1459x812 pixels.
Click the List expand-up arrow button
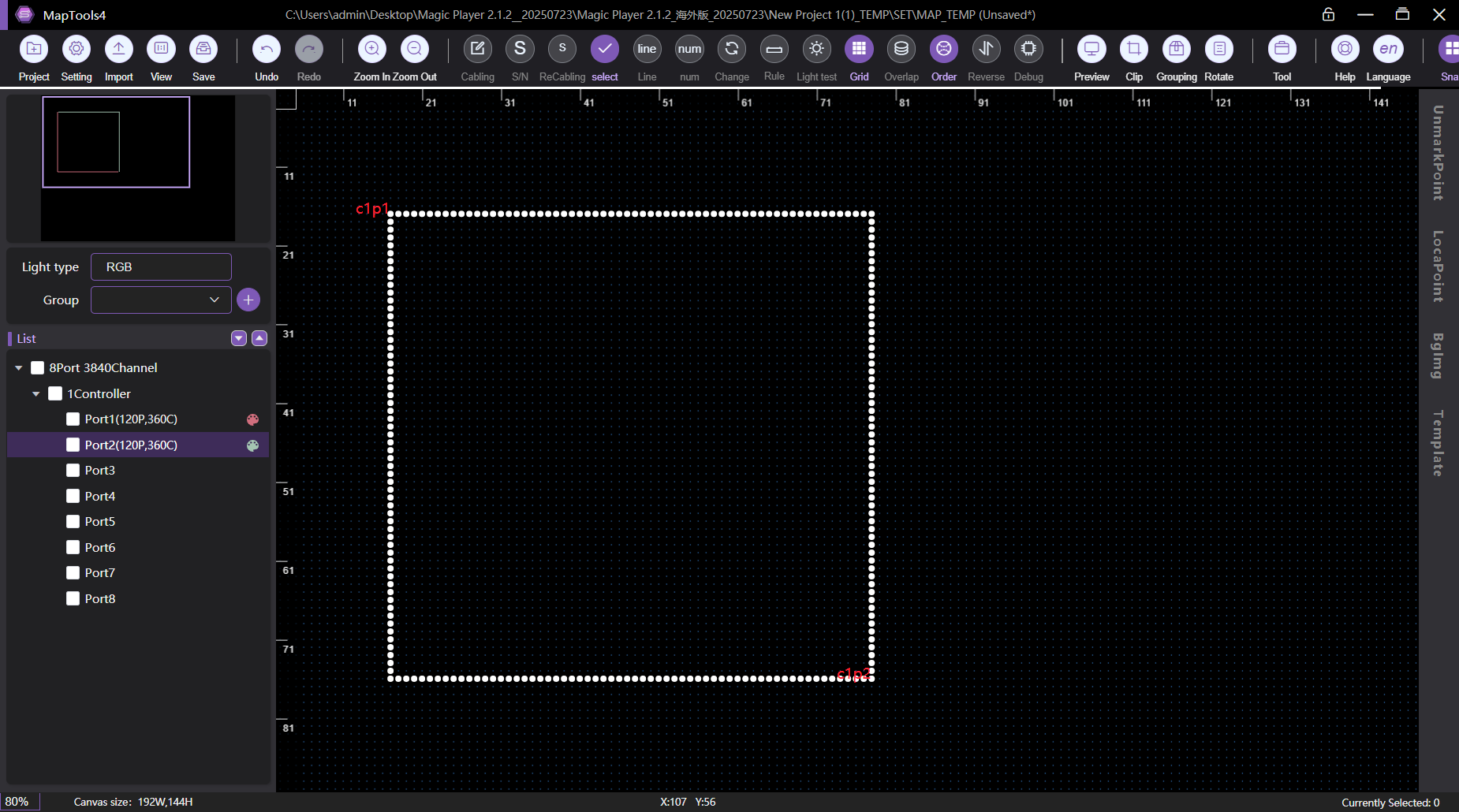(x=259, y=338)
